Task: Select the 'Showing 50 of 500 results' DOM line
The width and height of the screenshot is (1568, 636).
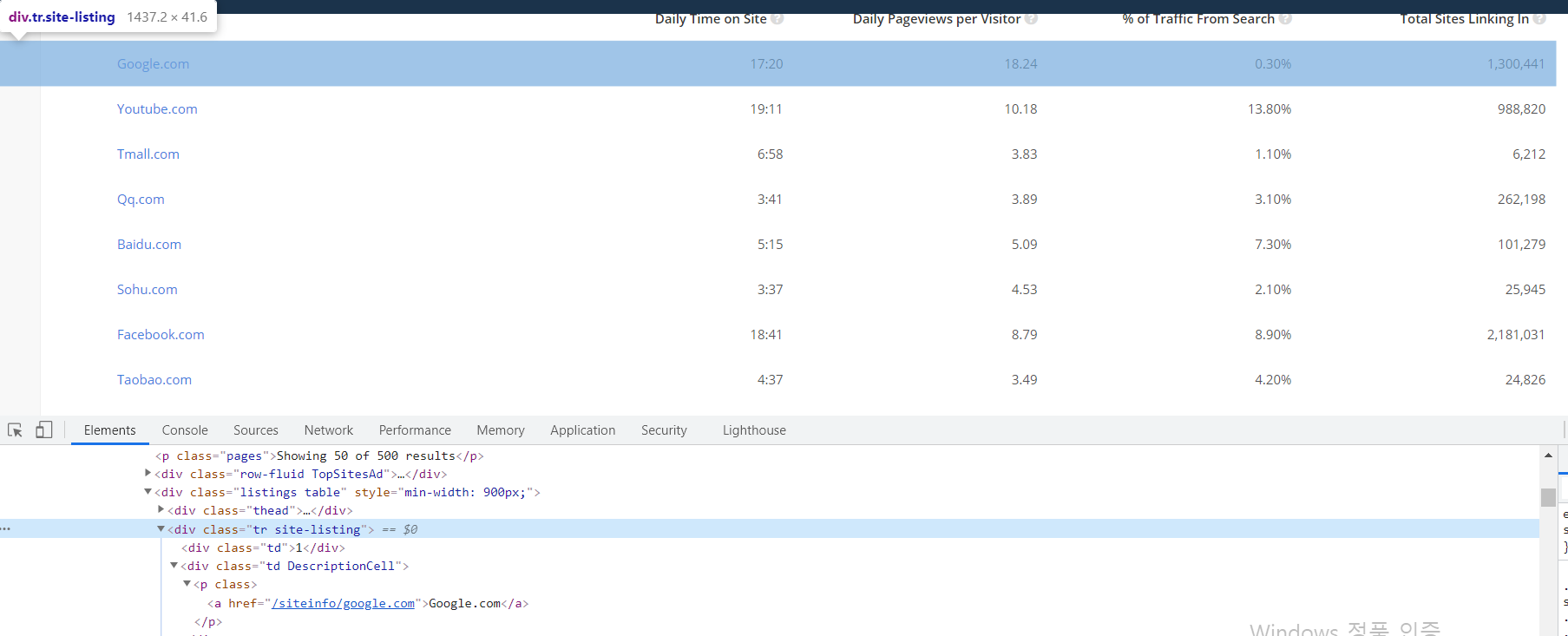Action: 319,456
